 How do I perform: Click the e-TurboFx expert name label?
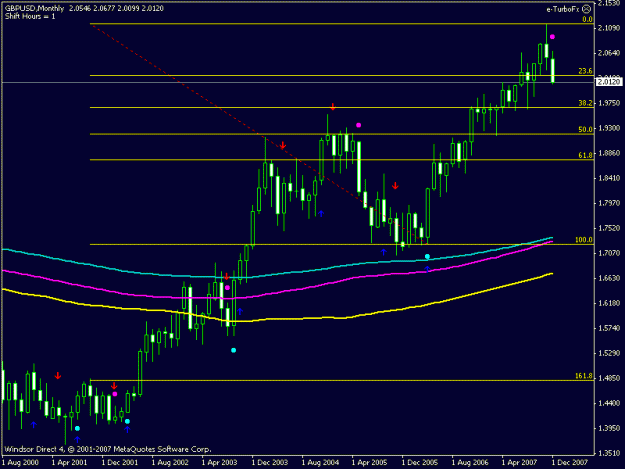coord(563,9)
